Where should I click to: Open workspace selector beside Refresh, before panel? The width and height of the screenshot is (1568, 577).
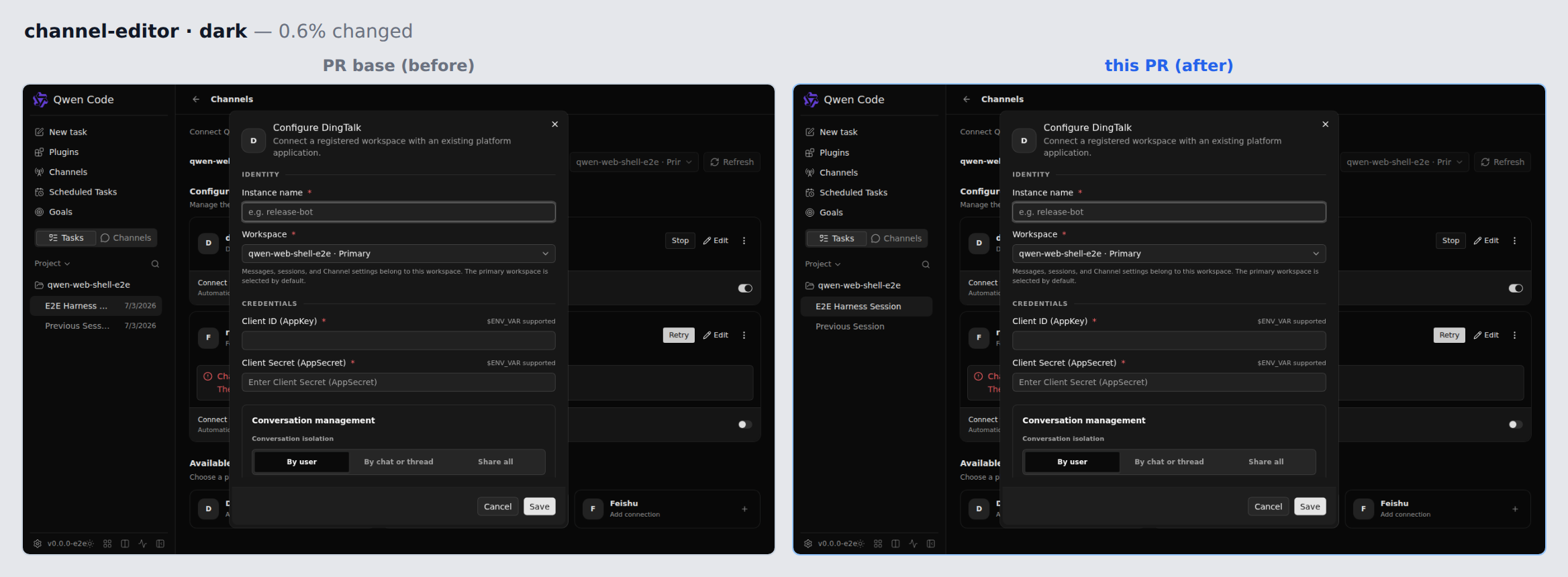[x=634, y=162]
